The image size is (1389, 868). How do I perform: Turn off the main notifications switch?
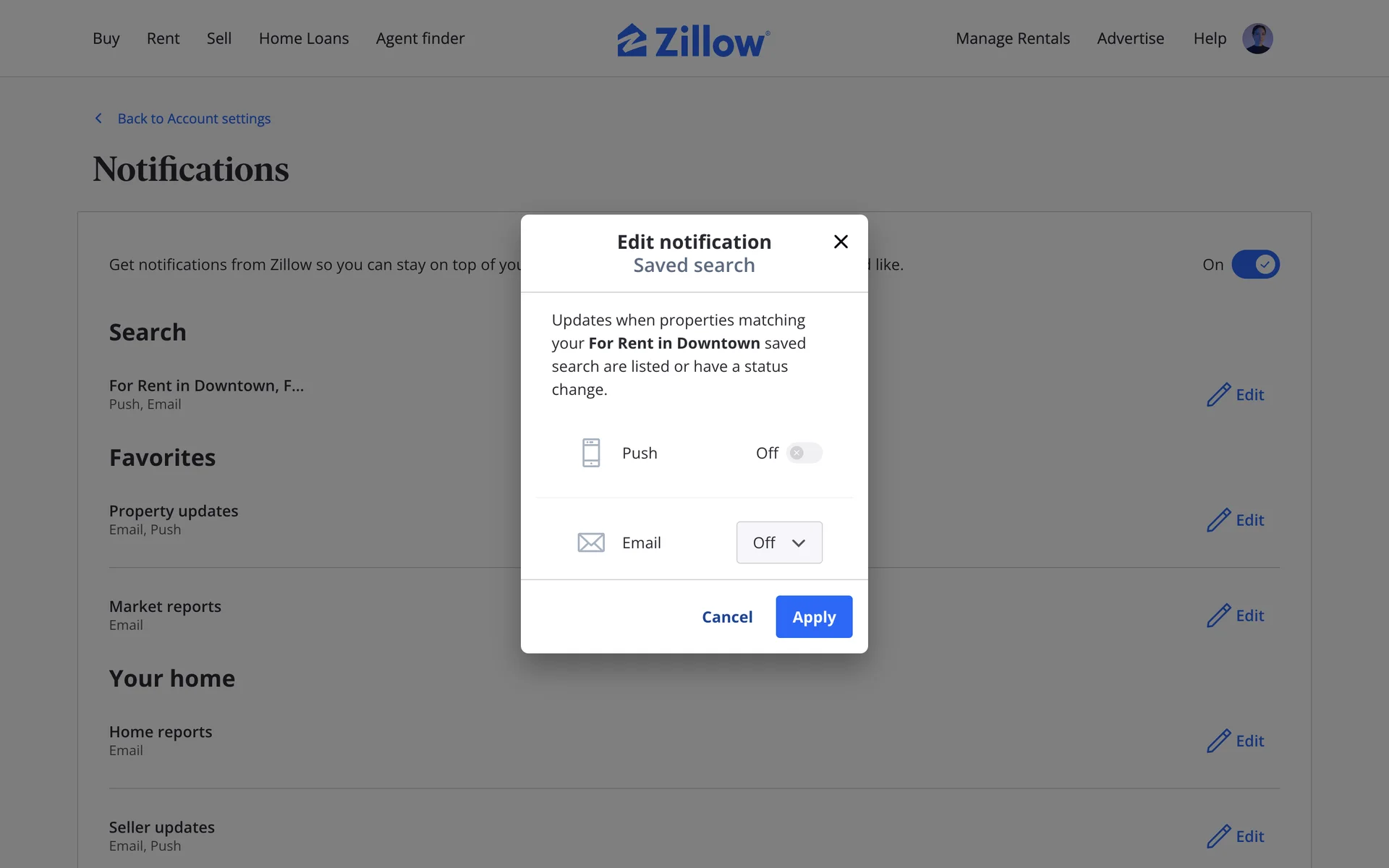pyautogui.click(x=1255, y=265)
